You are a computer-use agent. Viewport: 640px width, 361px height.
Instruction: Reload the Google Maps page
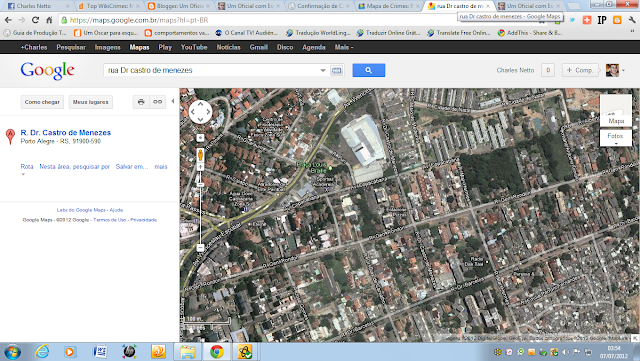[x=36, y=20]
